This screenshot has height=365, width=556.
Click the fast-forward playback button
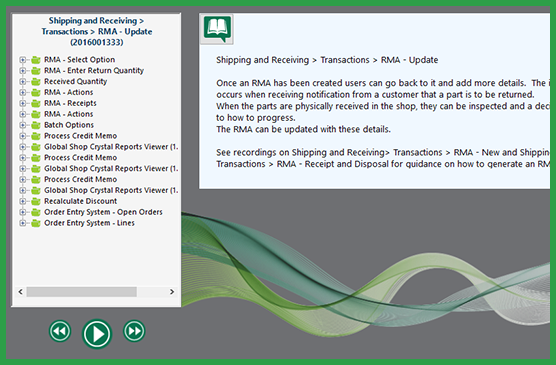point(134,331)
